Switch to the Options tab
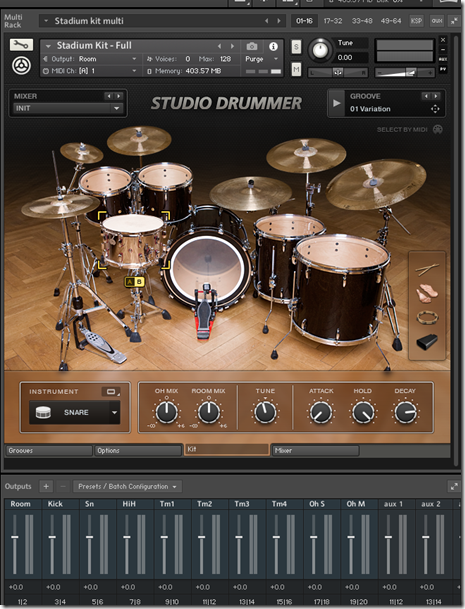 click(138, 451)
